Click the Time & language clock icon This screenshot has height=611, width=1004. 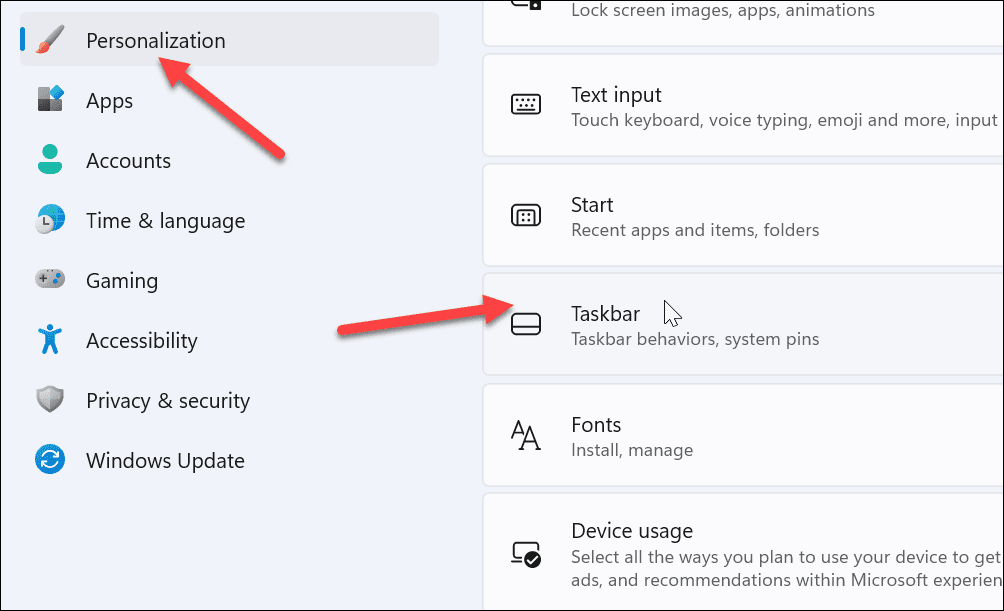(49, 220)
